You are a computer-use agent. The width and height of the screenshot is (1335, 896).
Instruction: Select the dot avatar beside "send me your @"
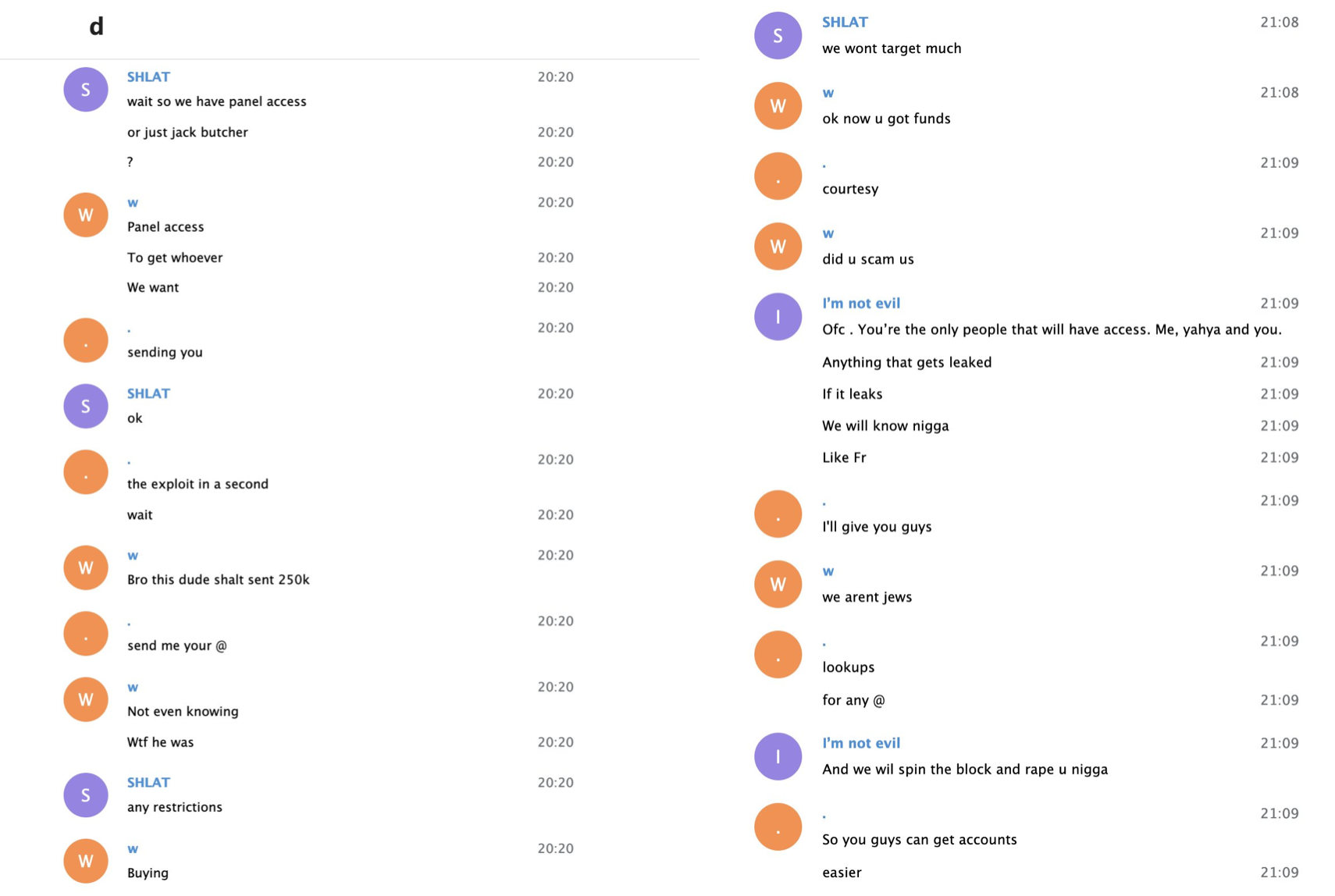tap(85, 633)
